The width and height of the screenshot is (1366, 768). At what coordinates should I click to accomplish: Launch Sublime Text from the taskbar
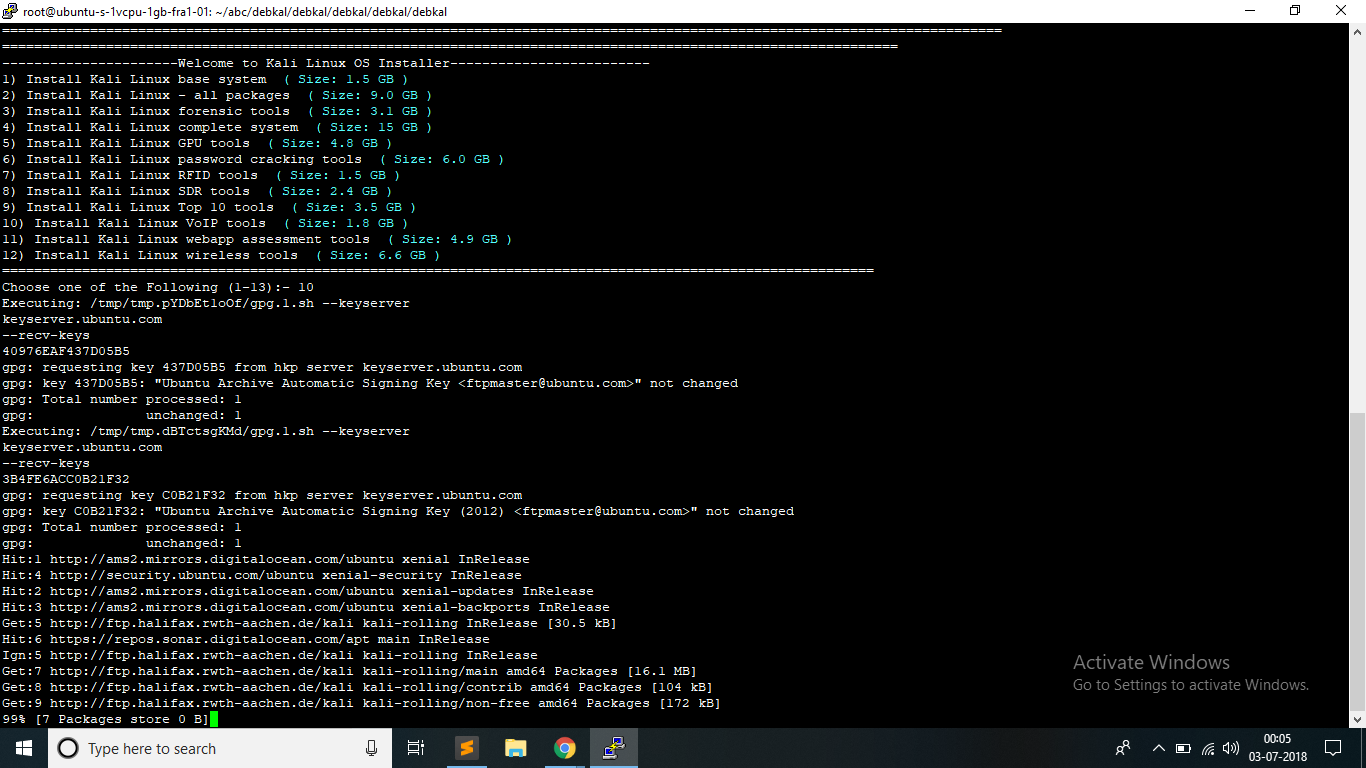tap(466, 748)
